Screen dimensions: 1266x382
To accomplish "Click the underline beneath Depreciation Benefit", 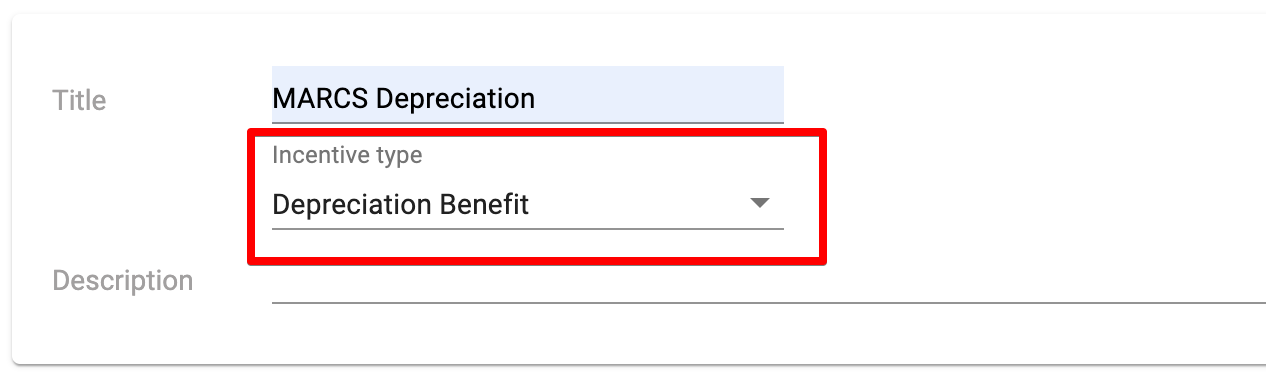I will tap(528, 228).
